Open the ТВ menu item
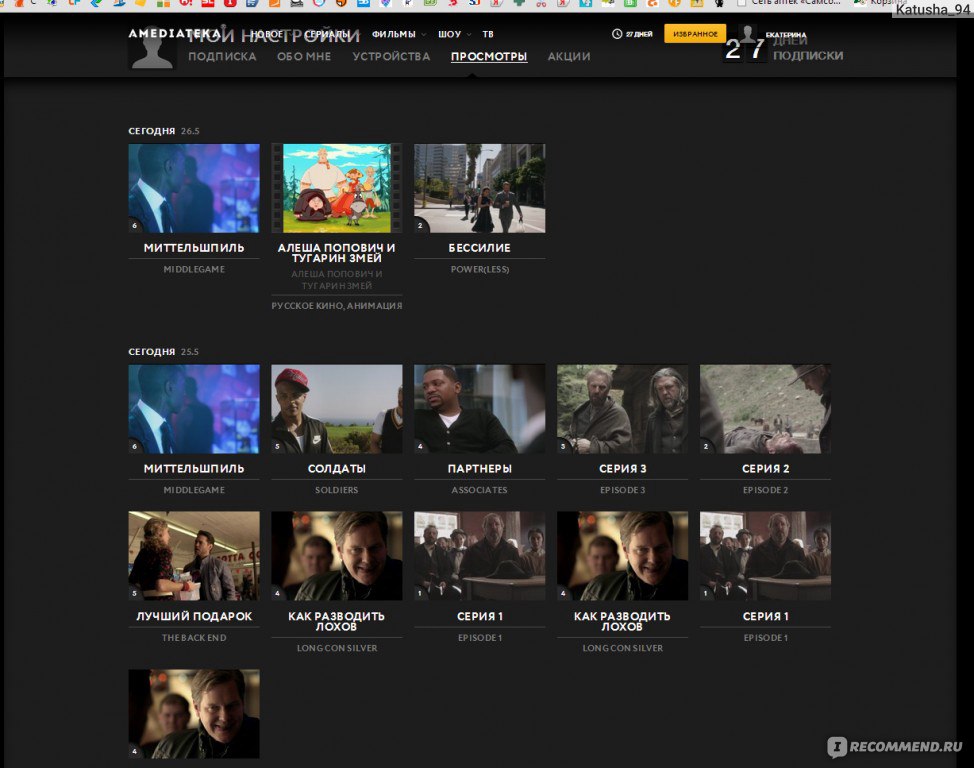This screenshot has height=768, width=974. tap(488, 34)
